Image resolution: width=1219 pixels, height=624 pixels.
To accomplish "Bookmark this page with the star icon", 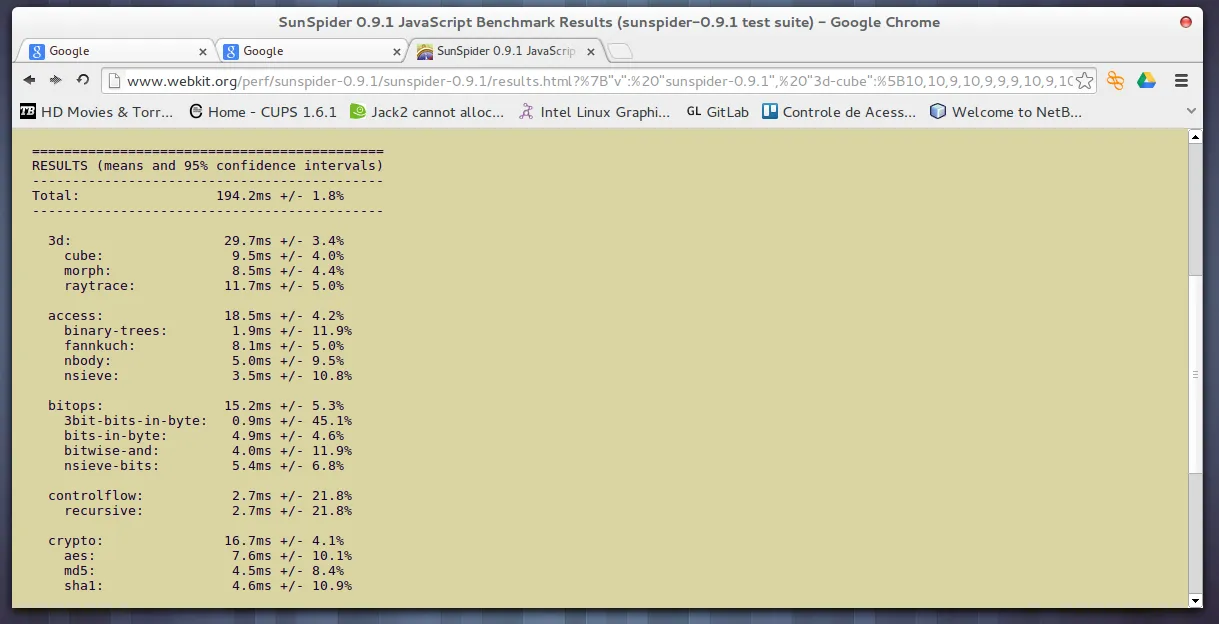I will point(1085,80).
